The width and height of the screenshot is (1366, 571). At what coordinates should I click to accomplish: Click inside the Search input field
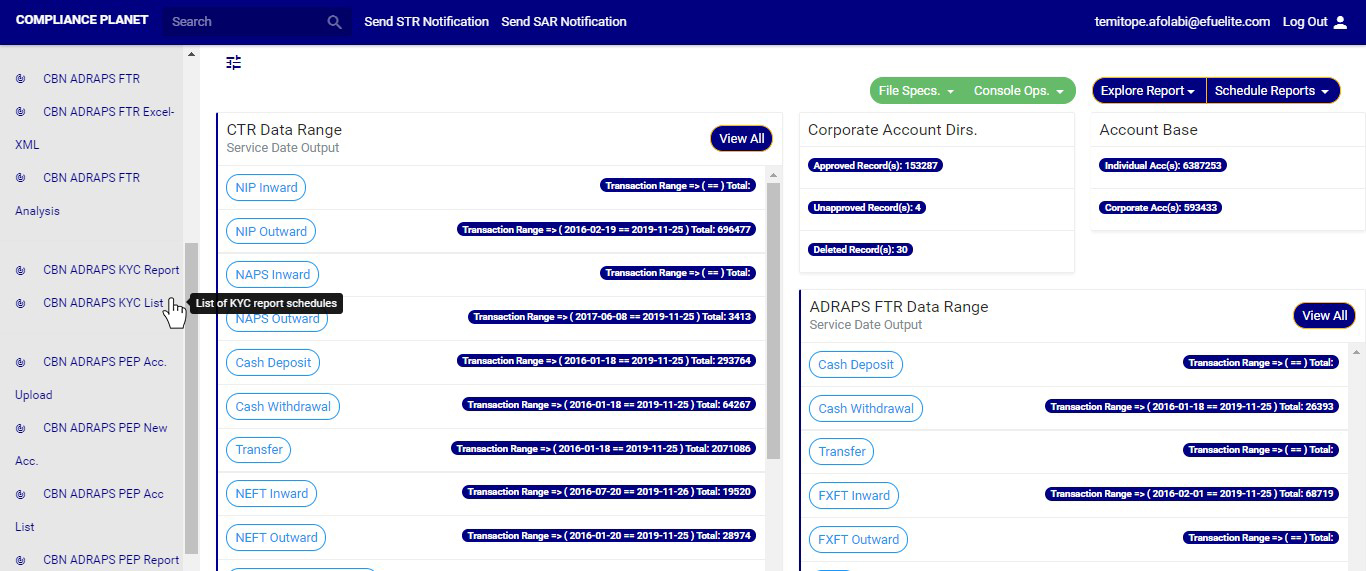pos(245,22)
